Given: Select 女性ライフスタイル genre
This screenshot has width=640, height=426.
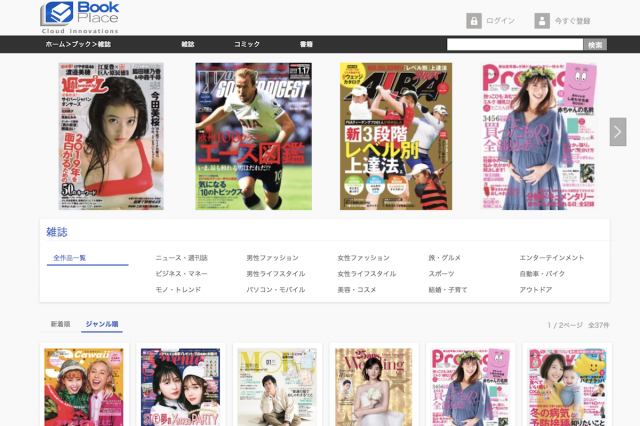Looking at the screenshot, I should (x=367, y=274).
